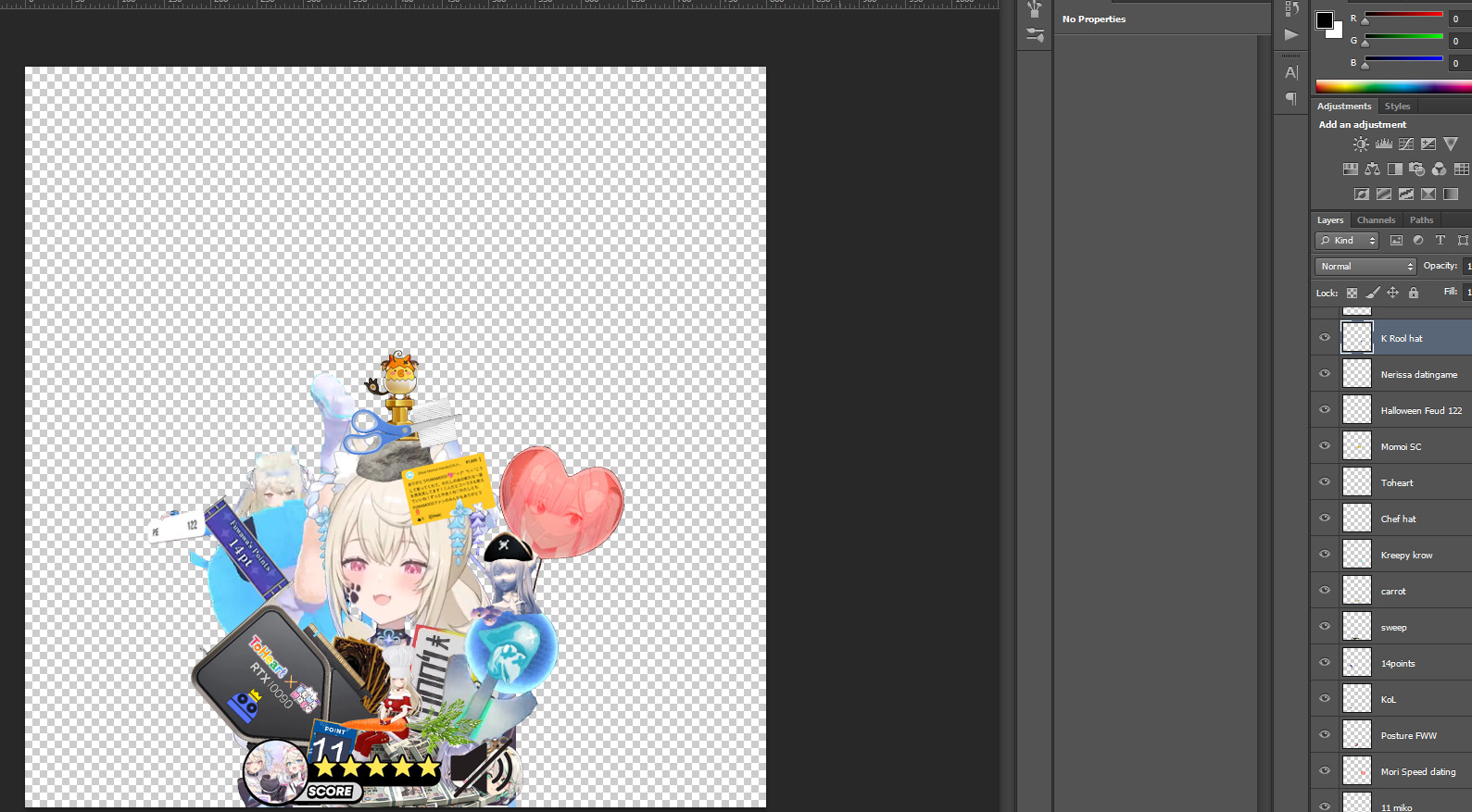
Task: Open the Brush Presets panel icon
Action: (x=1035, y=35)
